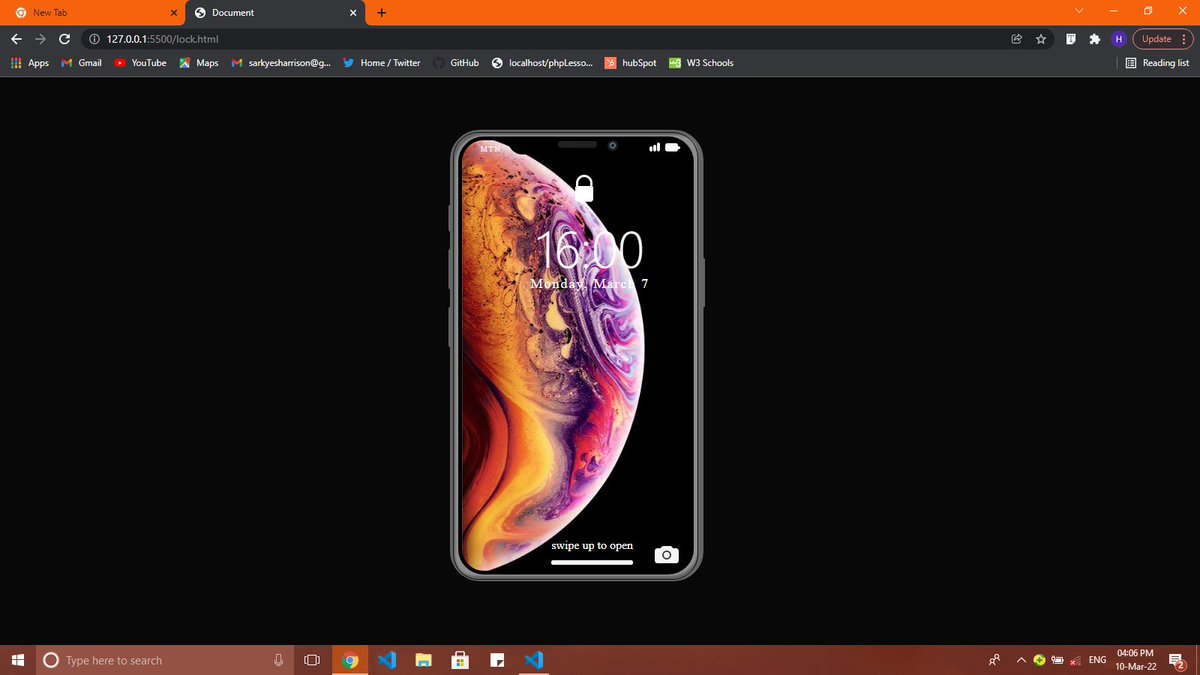Click the padlock icon on phone screen
1200x675 pixels.
tap(584, 187)
